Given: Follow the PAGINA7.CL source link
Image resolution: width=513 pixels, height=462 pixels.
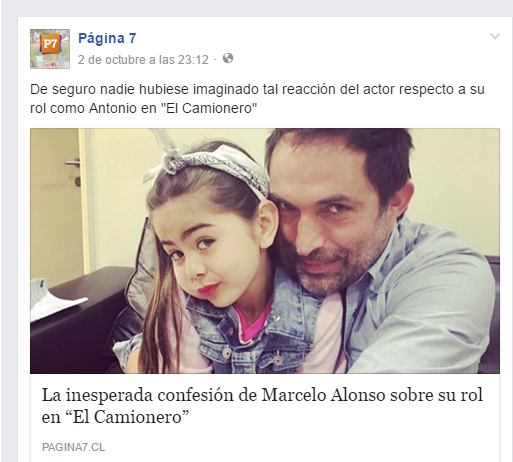Looking at the screenshot, I should click(x=73, y=447).
